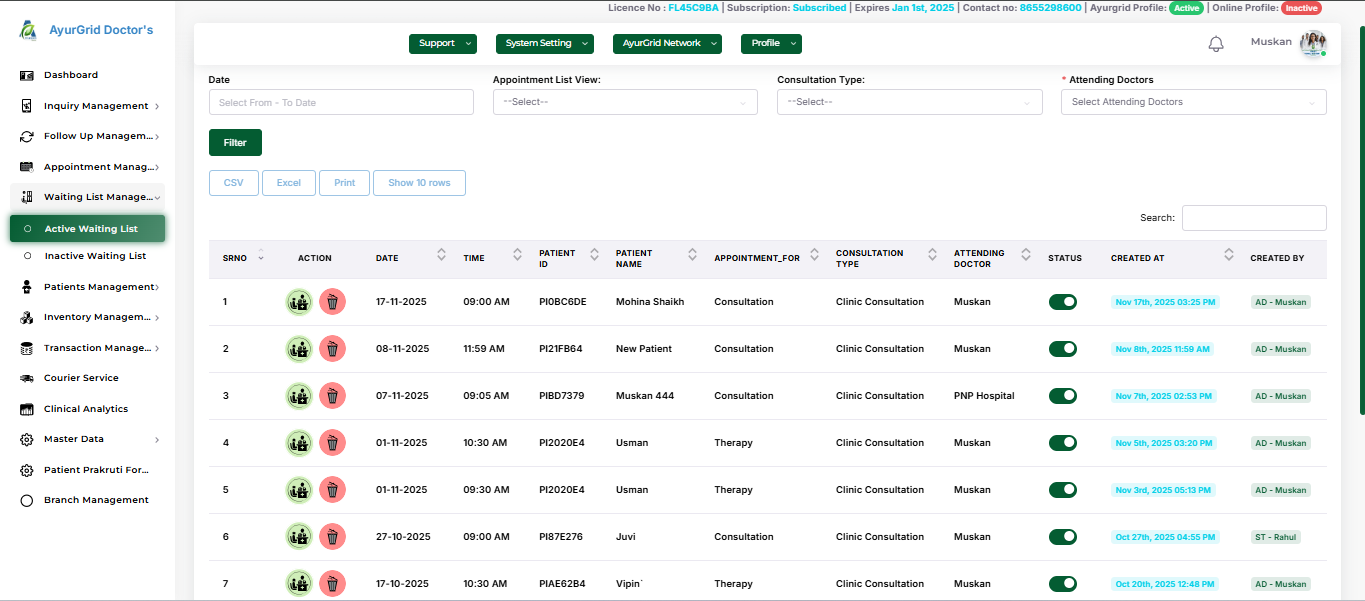Screen dimensions: 1365x601
Task: Click the notification bell icon
Action: pos(1216,44)
